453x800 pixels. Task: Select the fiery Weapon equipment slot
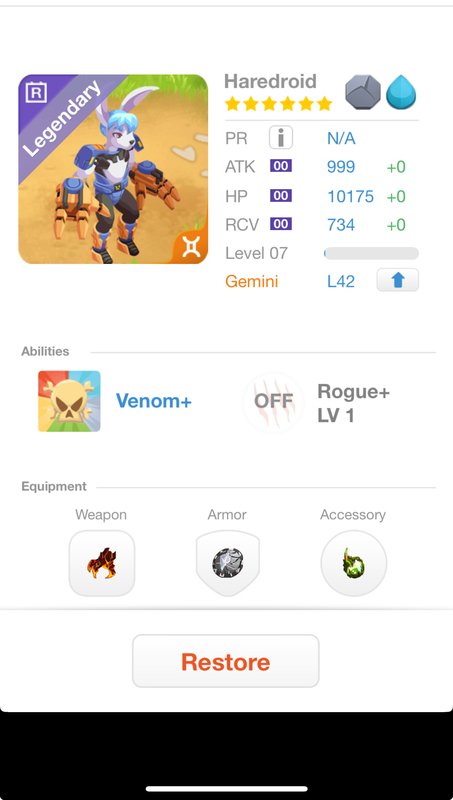point(102,563)
